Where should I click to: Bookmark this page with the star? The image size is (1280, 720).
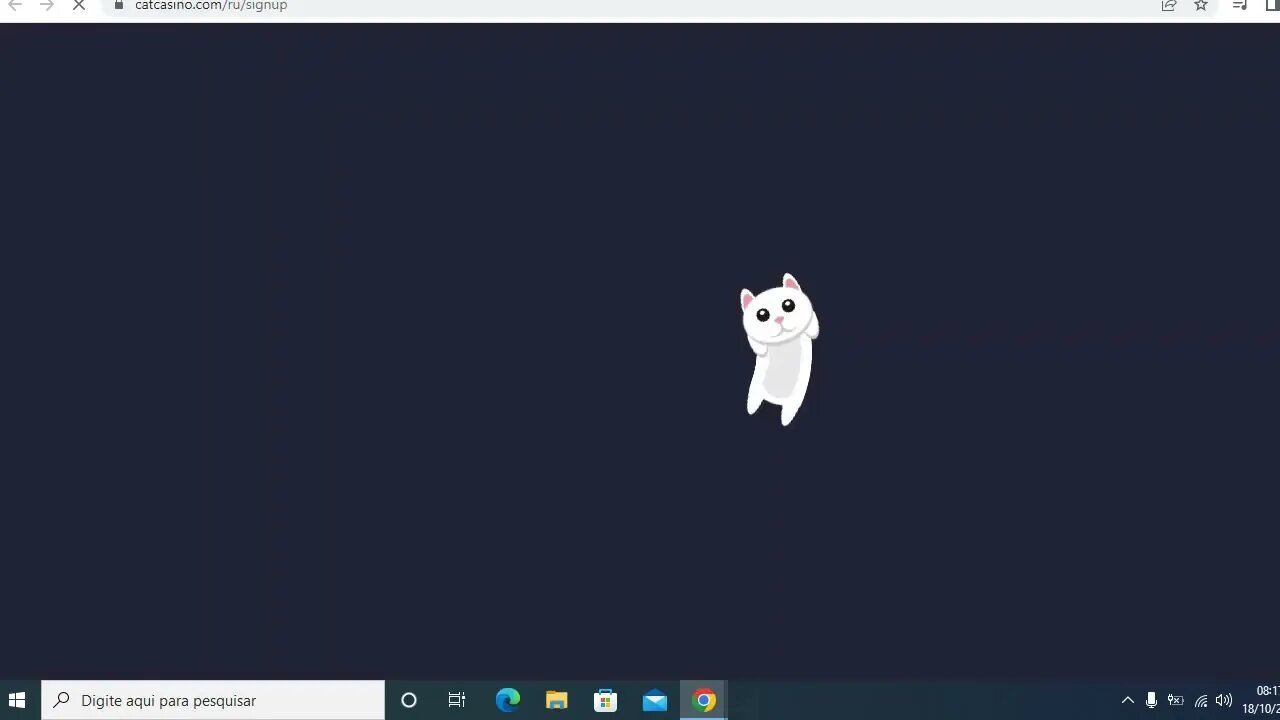click(x=1201, y=6)
